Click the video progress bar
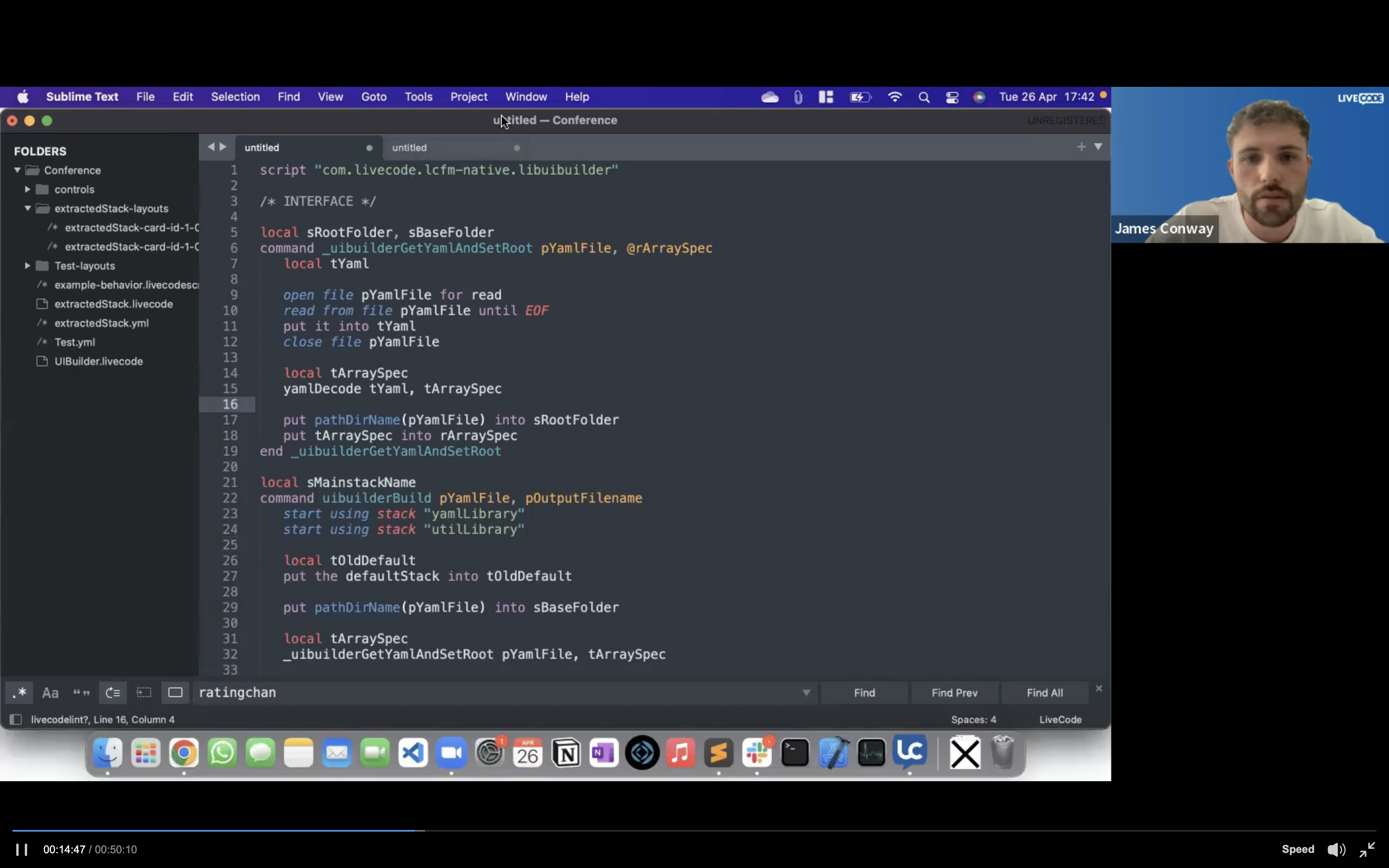The height and width of the screenshot is (868, 1389). point(689,831)
